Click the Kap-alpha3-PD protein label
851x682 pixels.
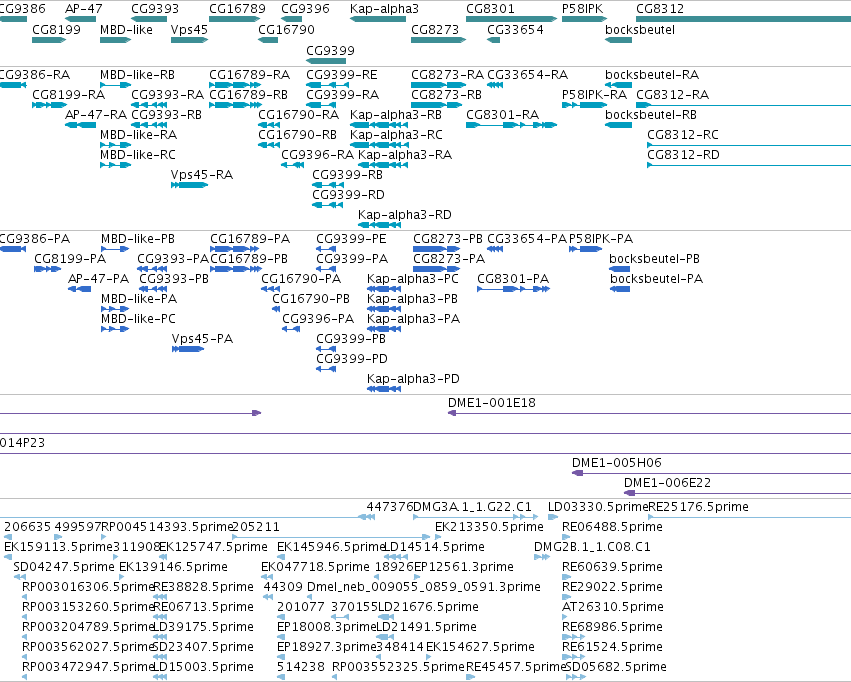point(413,379)
